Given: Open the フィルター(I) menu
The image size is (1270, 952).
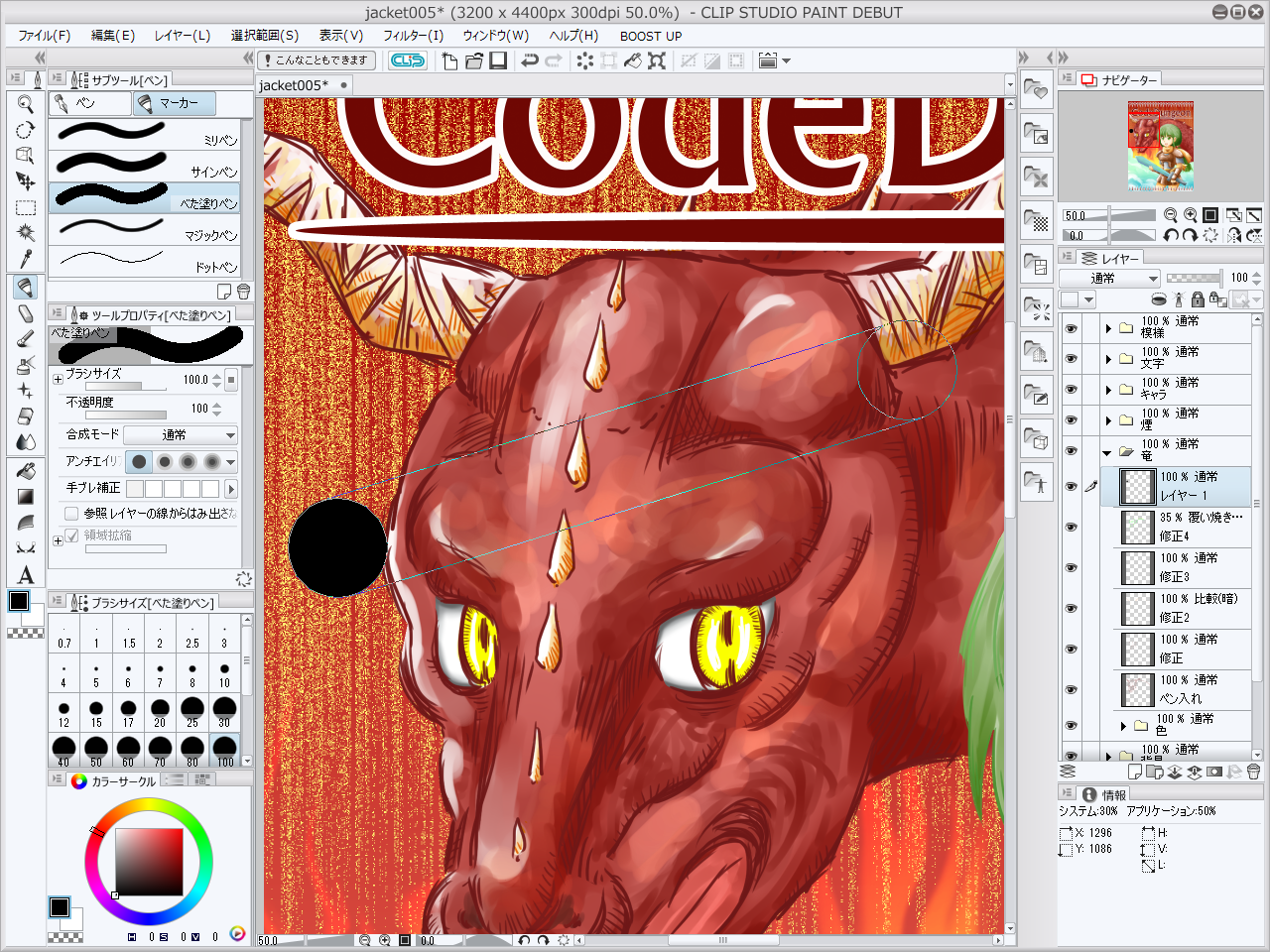Looking at the screenshot, I should (414, 36).
